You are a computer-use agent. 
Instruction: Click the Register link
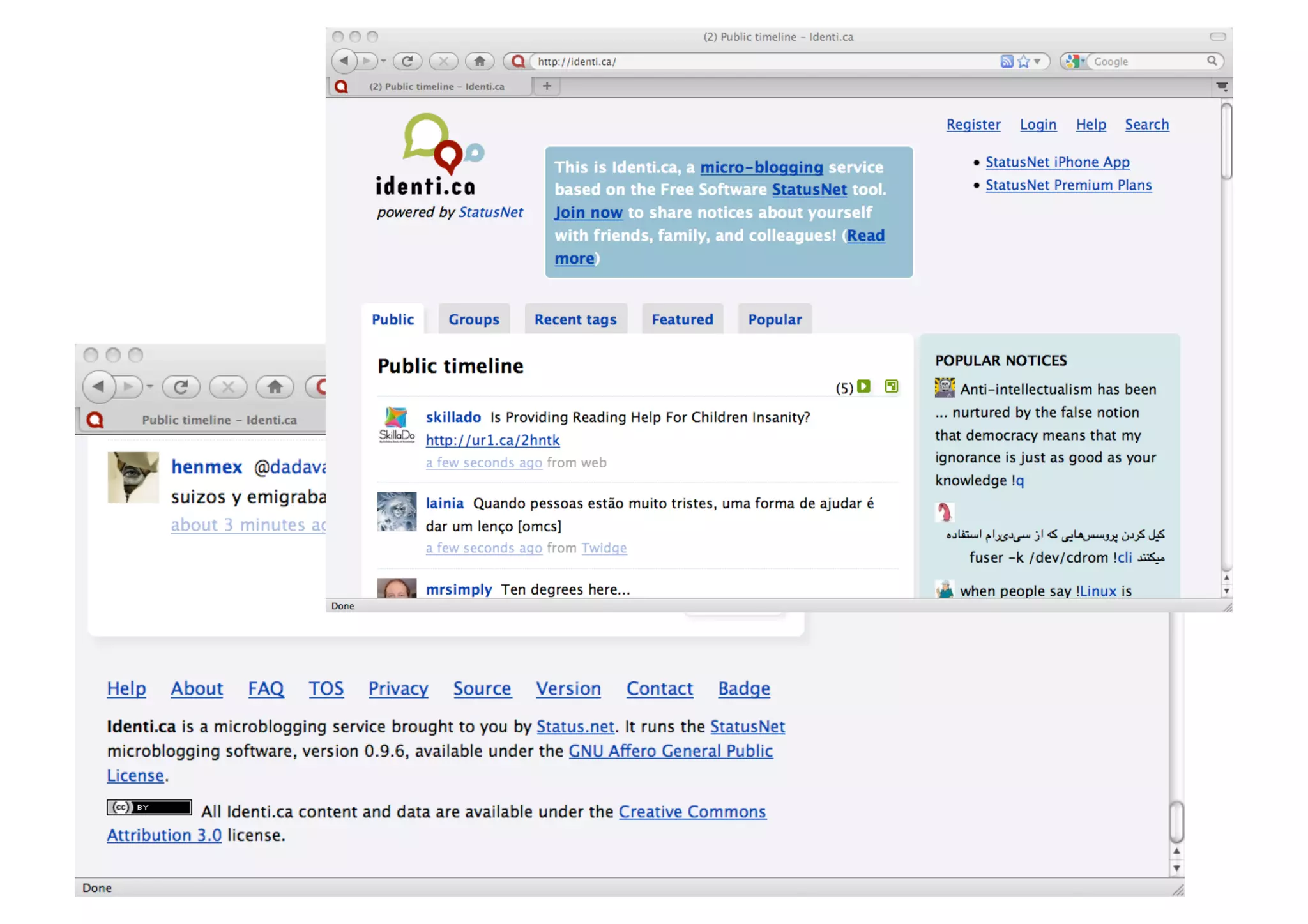(973, 125)
